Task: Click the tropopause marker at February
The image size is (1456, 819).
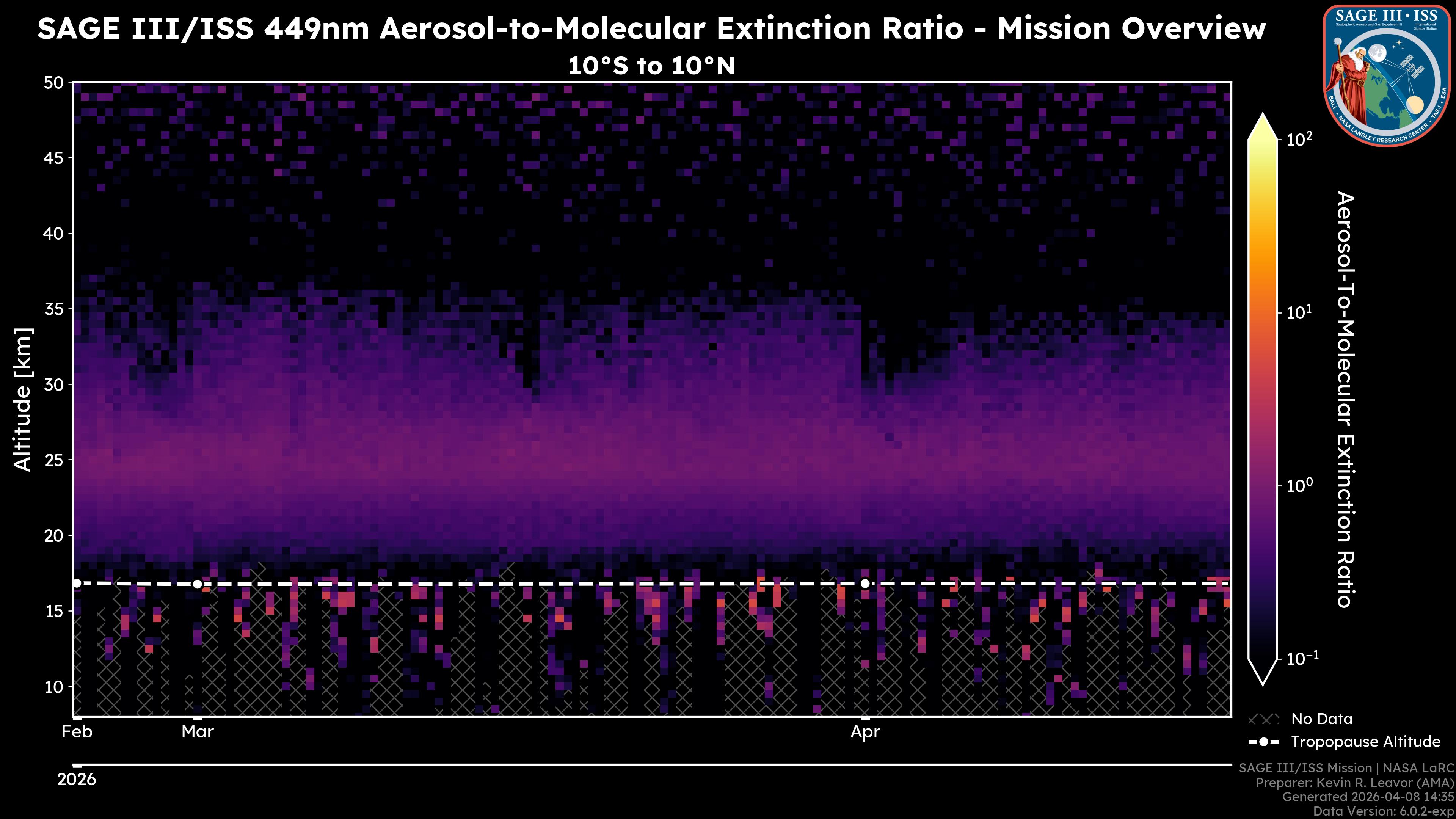Action: coord(77,583)
